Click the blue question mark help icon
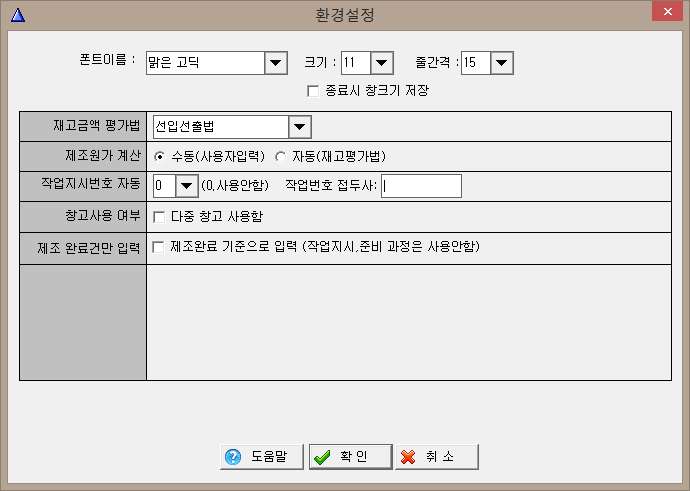The height and width of the screenshot is (491, 690). coord(233,457)
